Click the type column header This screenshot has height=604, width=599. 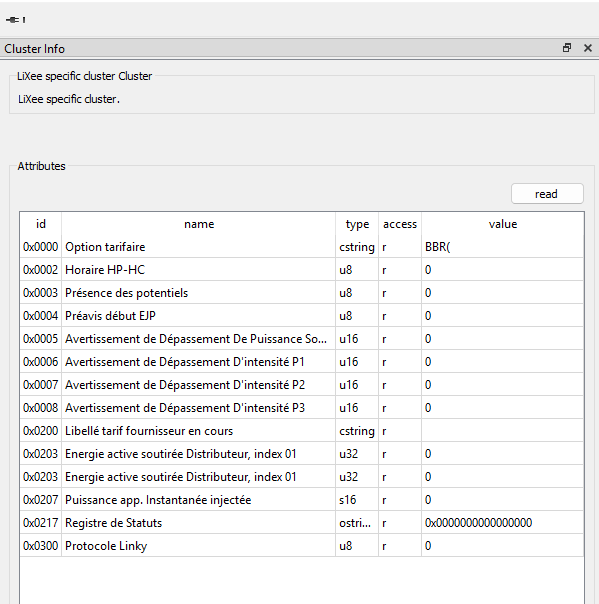(357, 224)
